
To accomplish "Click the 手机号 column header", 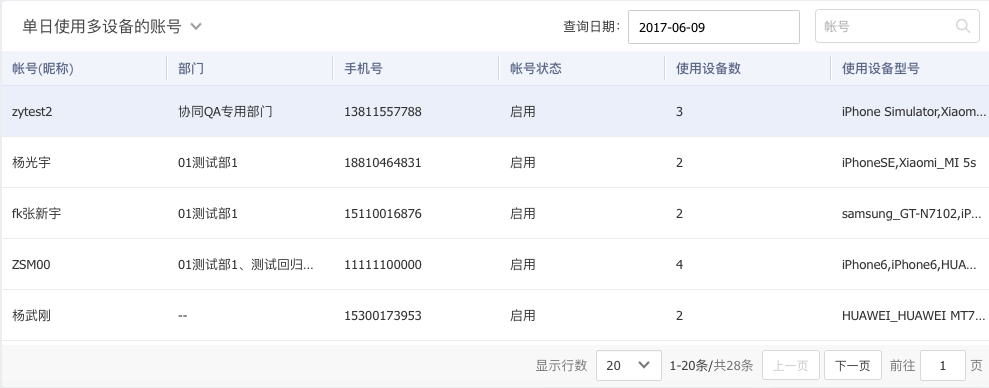I will pyautogui.click(x=363, y=69).
